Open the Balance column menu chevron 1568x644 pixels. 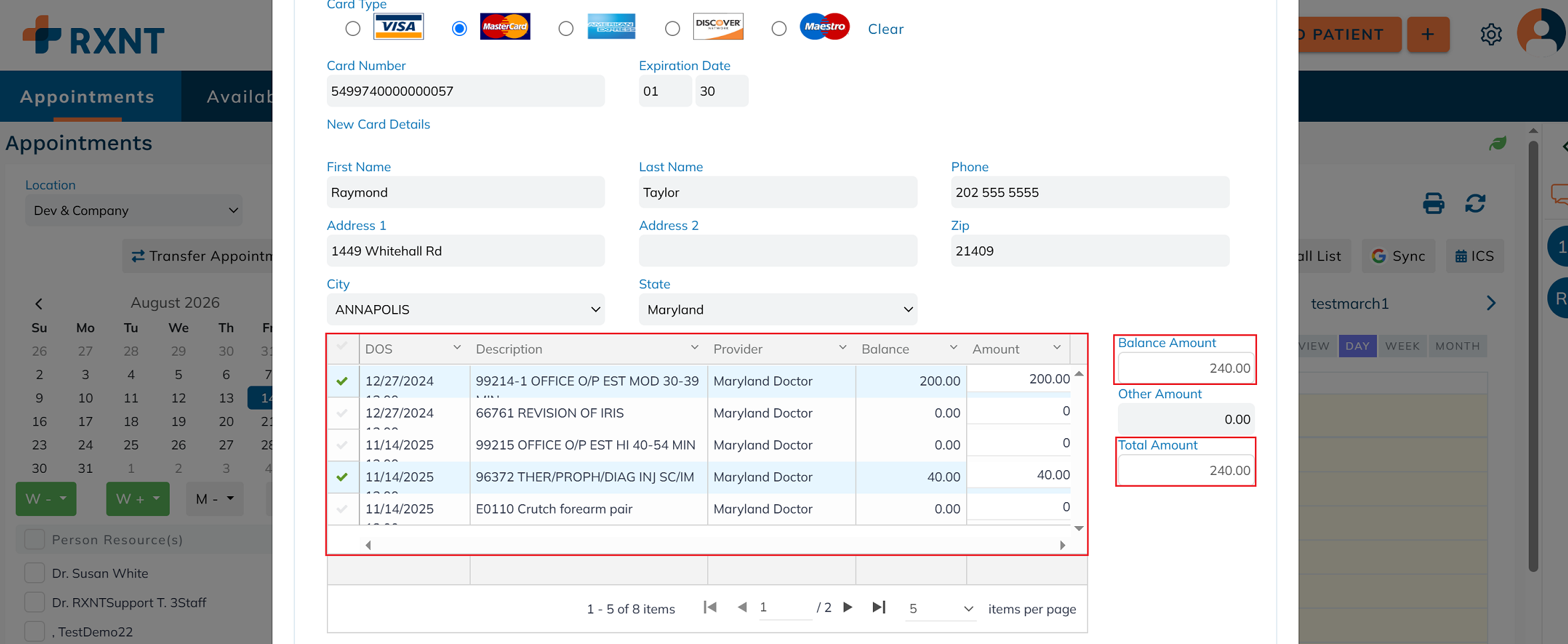pos(953,348)
